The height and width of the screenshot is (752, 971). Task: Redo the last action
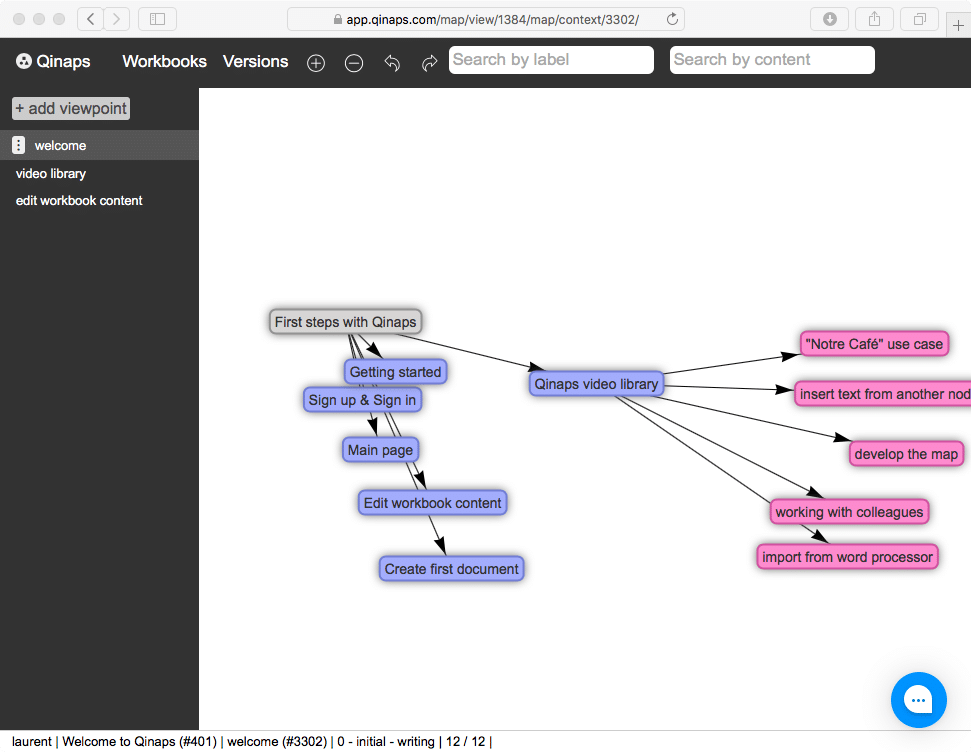[x=429, y=63]
